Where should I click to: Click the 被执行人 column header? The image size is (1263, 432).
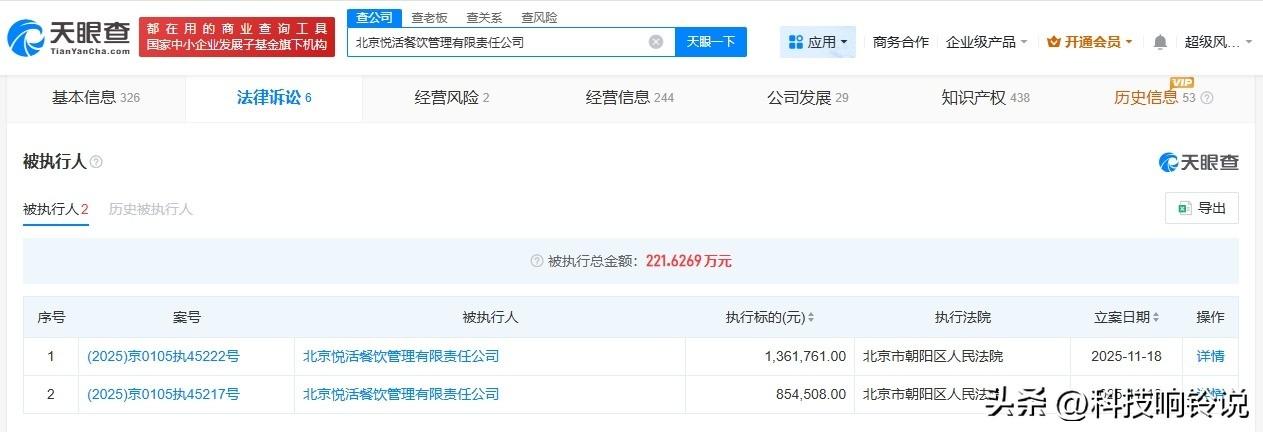tap(490, 317)
